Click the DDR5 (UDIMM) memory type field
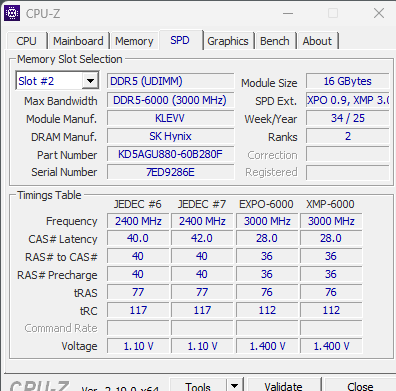 coord(170,81)
